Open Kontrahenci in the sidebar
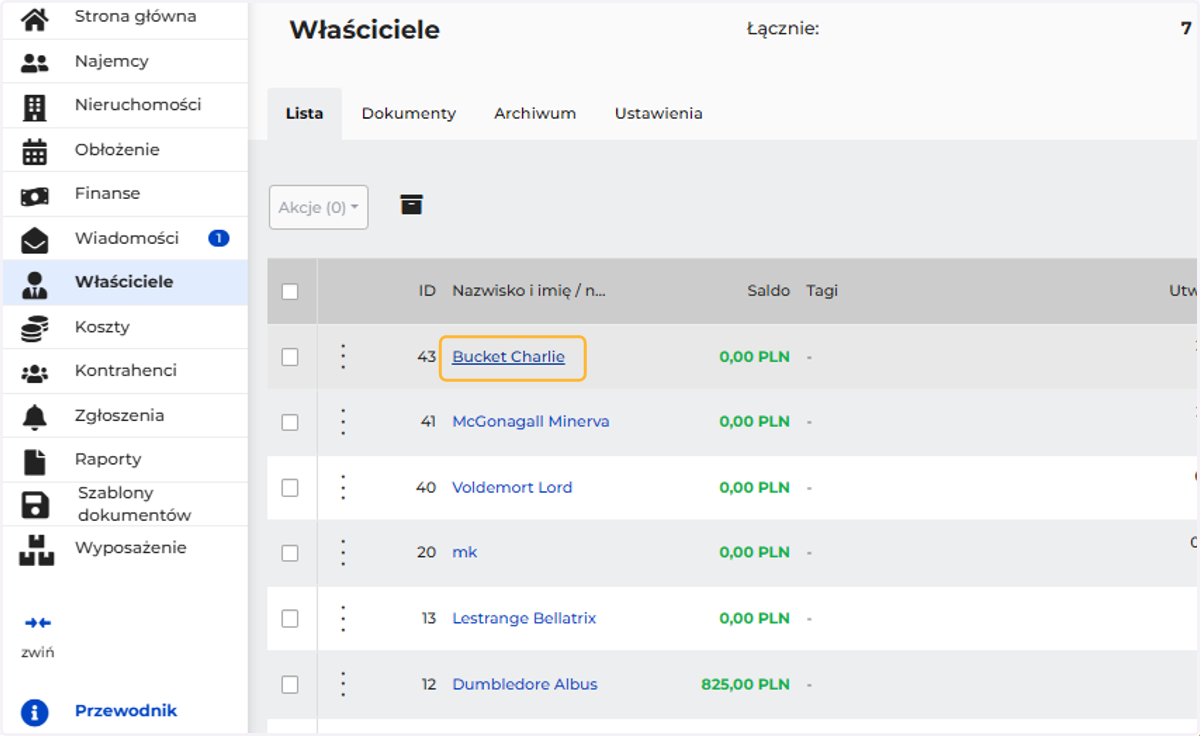This screenshot has height=736, width=1200. 125,371
